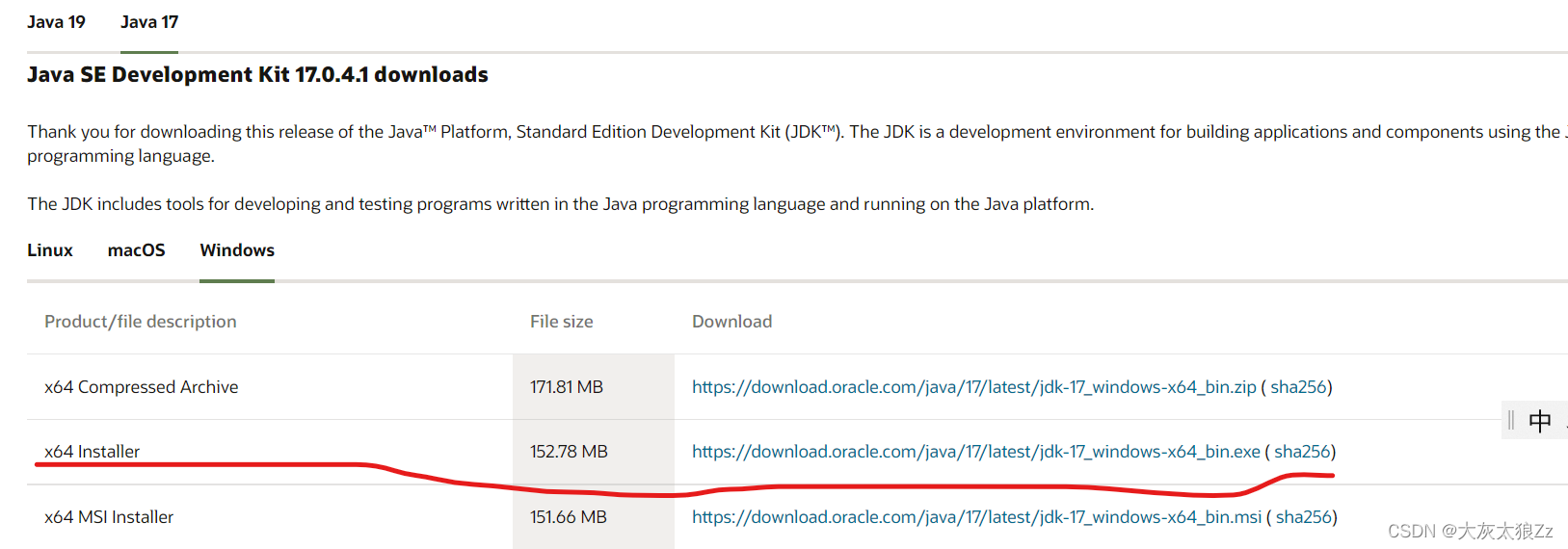Open the macOS downloads tab
The width and height of the screenshot is (1568, 549).
[136, 250]
